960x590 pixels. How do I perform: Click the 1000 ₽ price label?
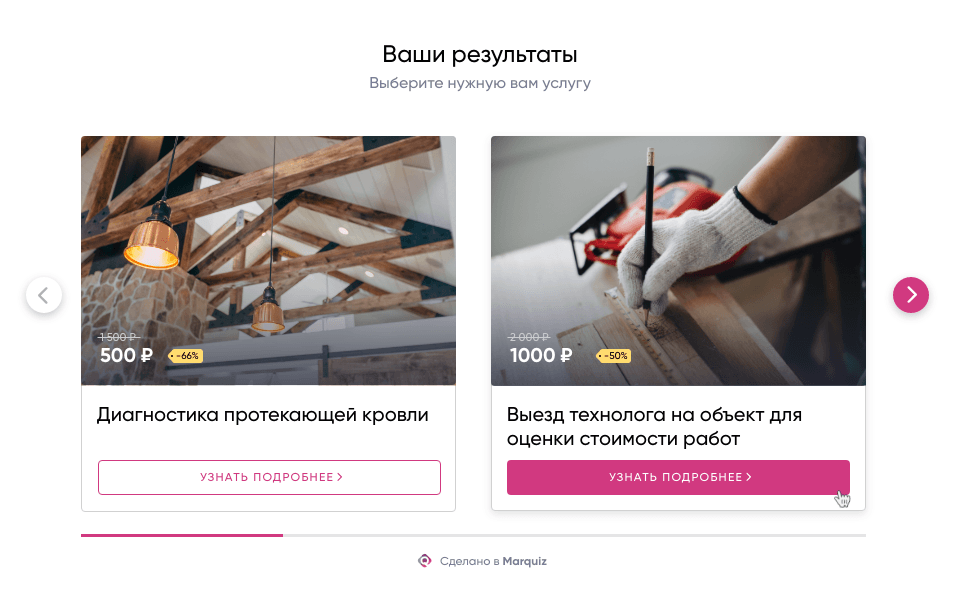point(541,355)
